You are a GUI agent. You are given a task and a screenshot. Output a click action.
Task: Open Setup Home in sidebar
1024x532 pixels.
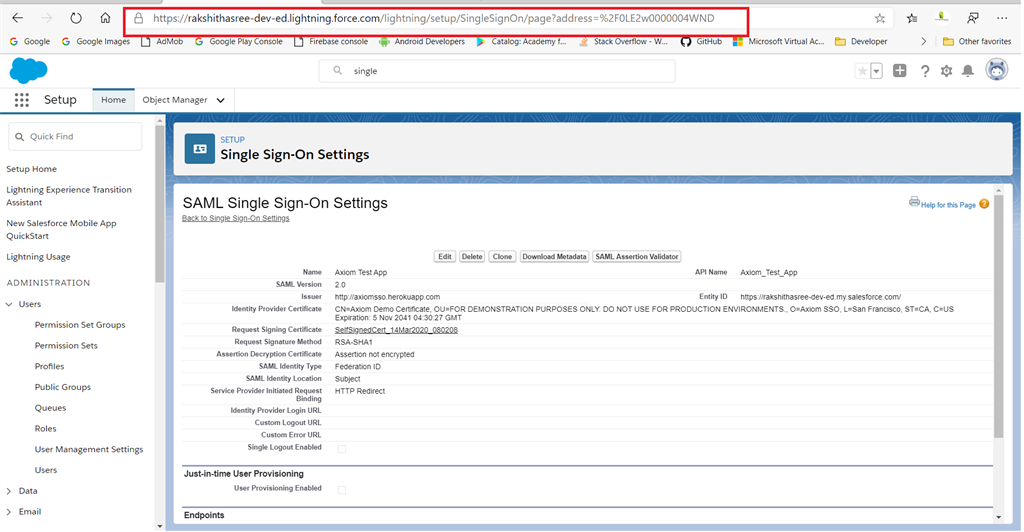point(31,169)
